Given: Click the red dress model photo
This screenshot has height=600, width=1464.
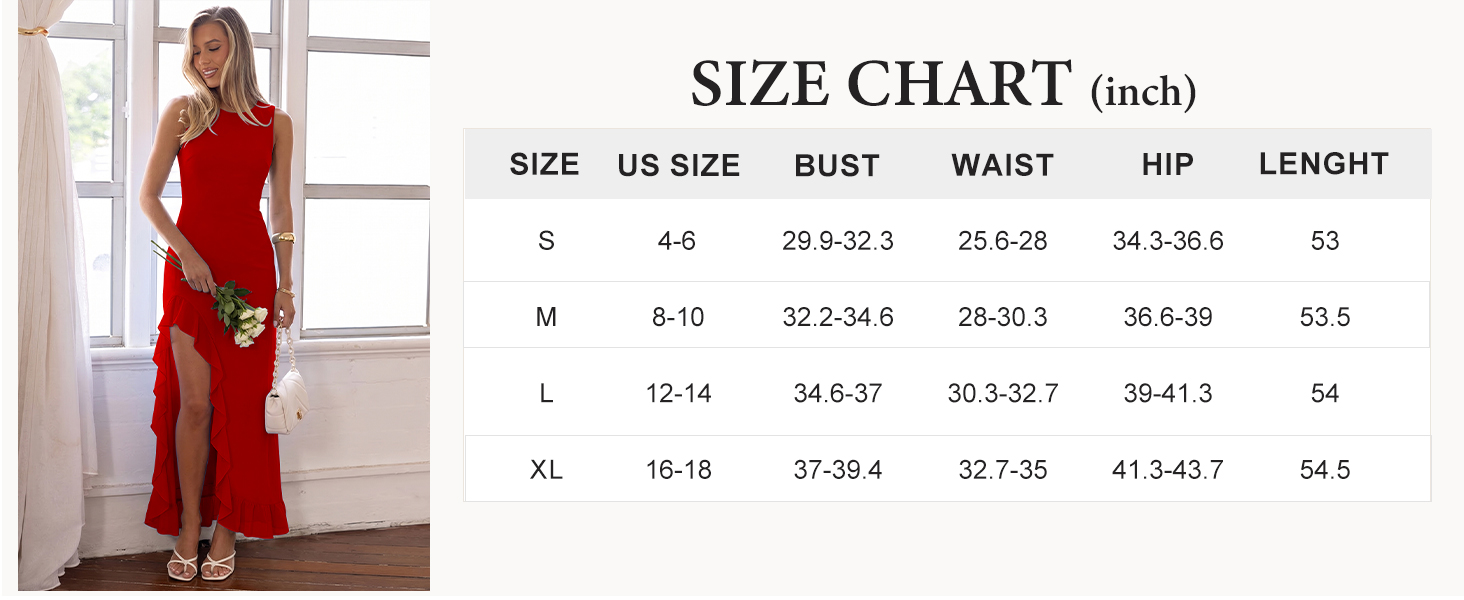Looking at the screenshot, I should tap(224, 295).
